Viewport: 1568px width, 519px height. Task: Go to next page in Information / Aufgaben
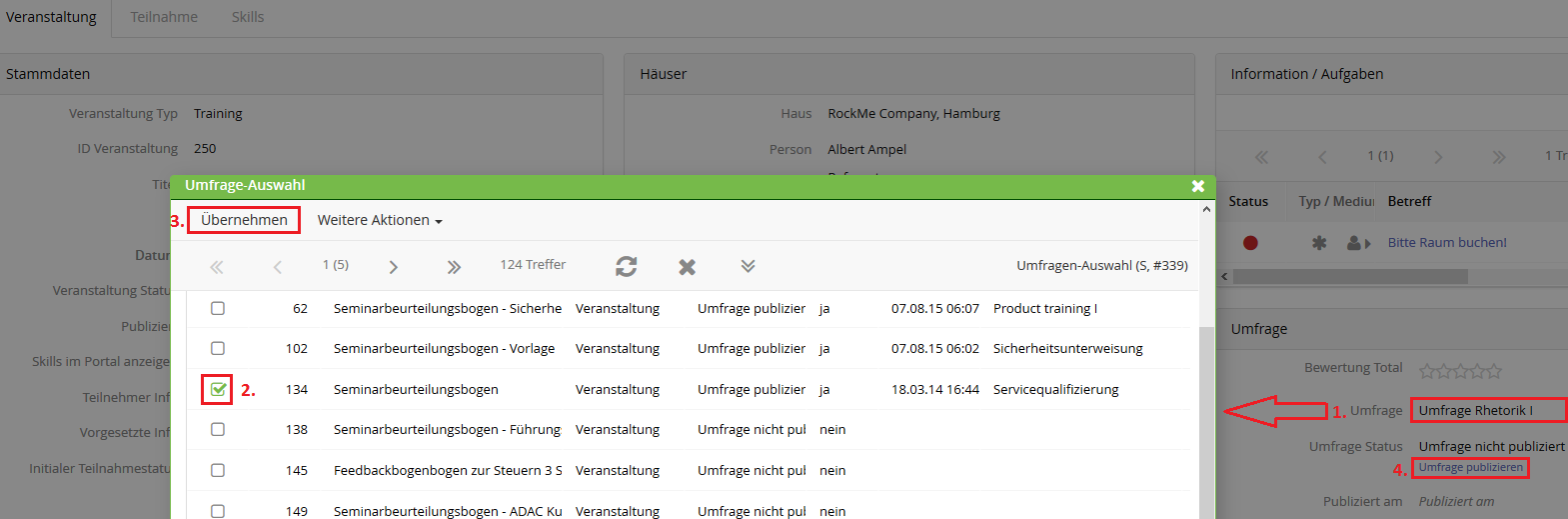click(x=1438, y=157)
